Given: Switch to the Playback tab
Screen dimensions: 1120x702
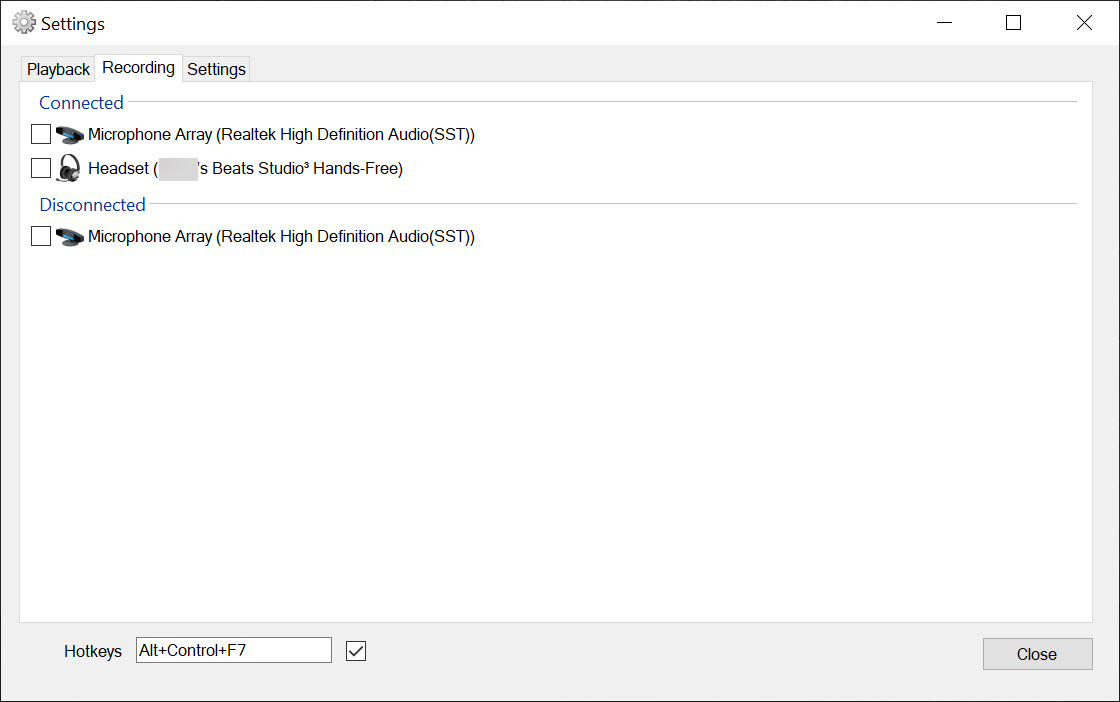Looking at the screenshot, I should 58,69.
